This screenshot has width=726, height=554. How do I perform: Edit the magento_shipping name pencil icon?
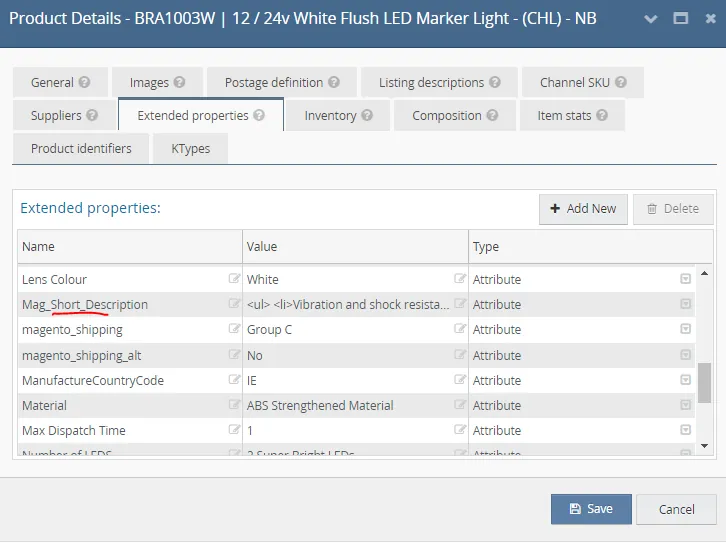pos(234,329)
